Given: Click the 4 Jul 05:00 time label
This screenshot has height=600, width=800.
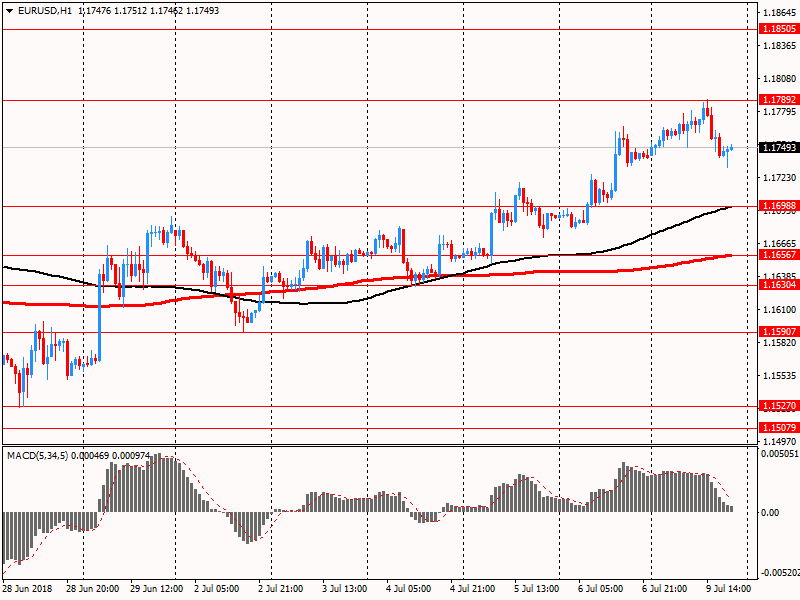Looking at the screenshot, I should pos(408,588).
